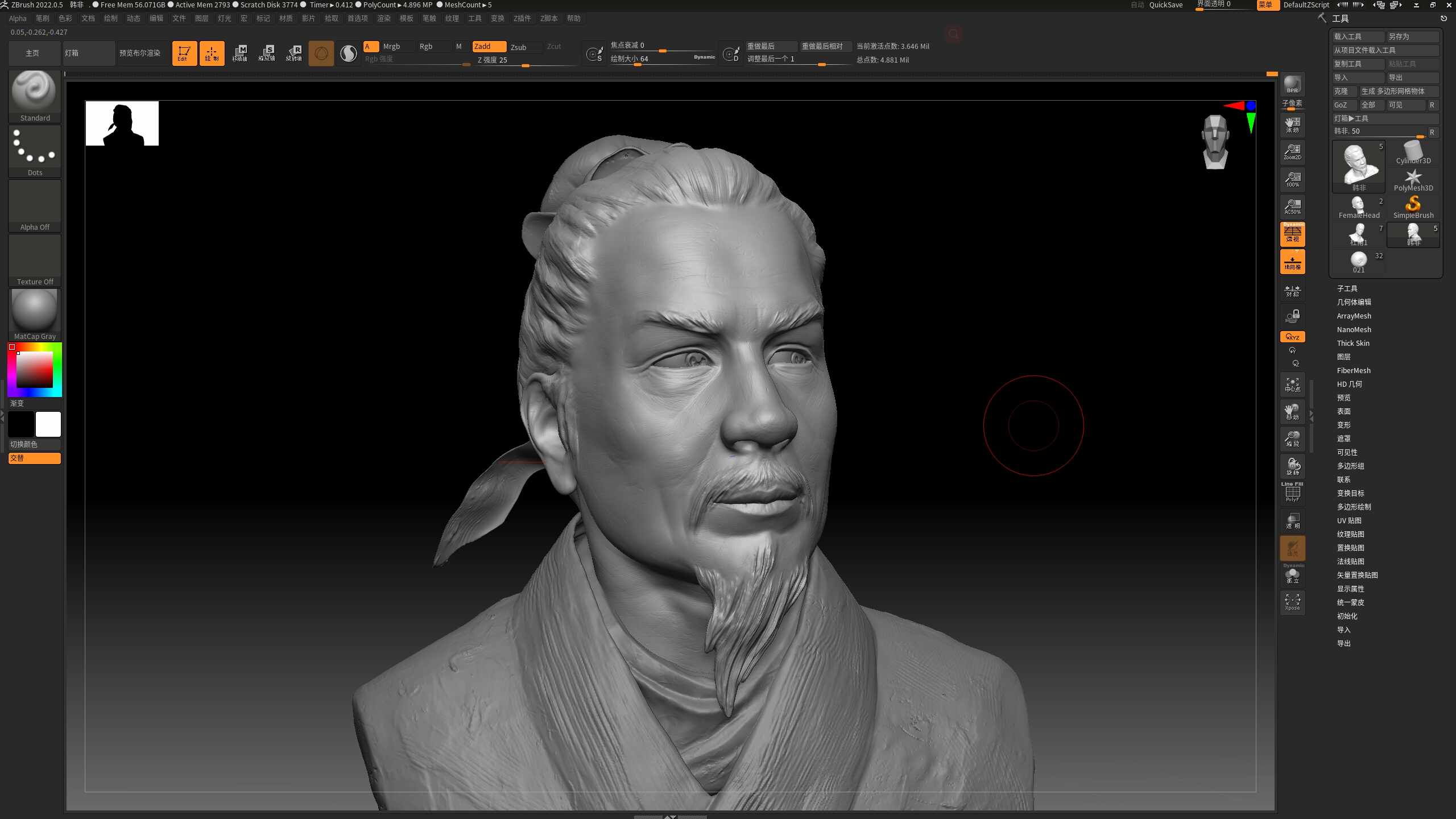The height and width of the screenshot is (819, 1456).
Task: Toggle the Edit mode button
Action: (184, 53)
